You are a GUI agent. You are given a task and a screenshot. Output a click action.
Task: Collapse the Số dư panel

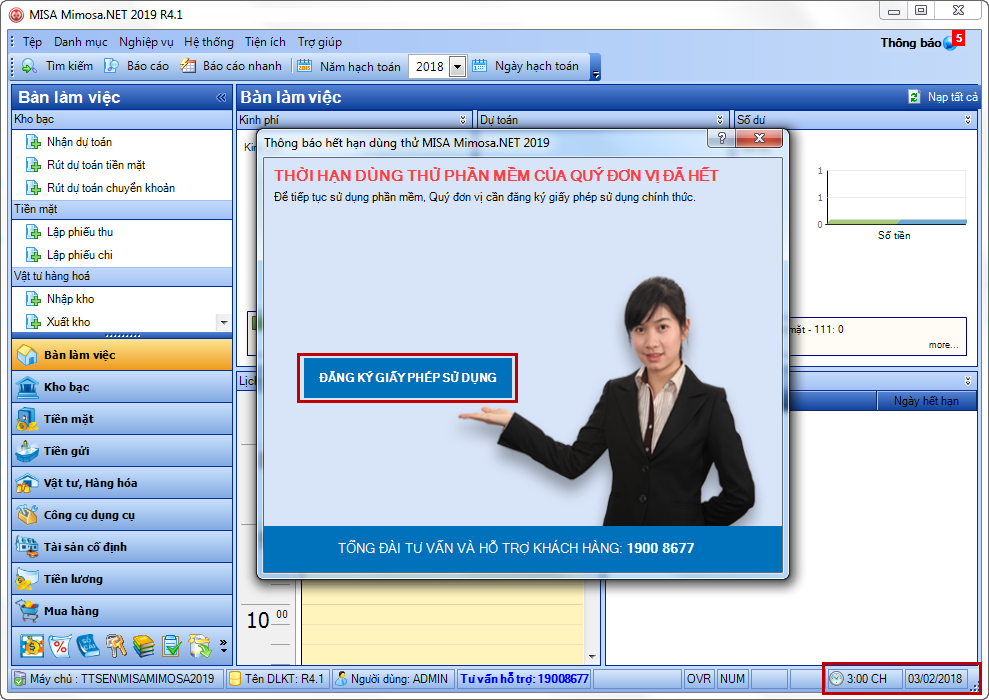(x=968, y=120)
